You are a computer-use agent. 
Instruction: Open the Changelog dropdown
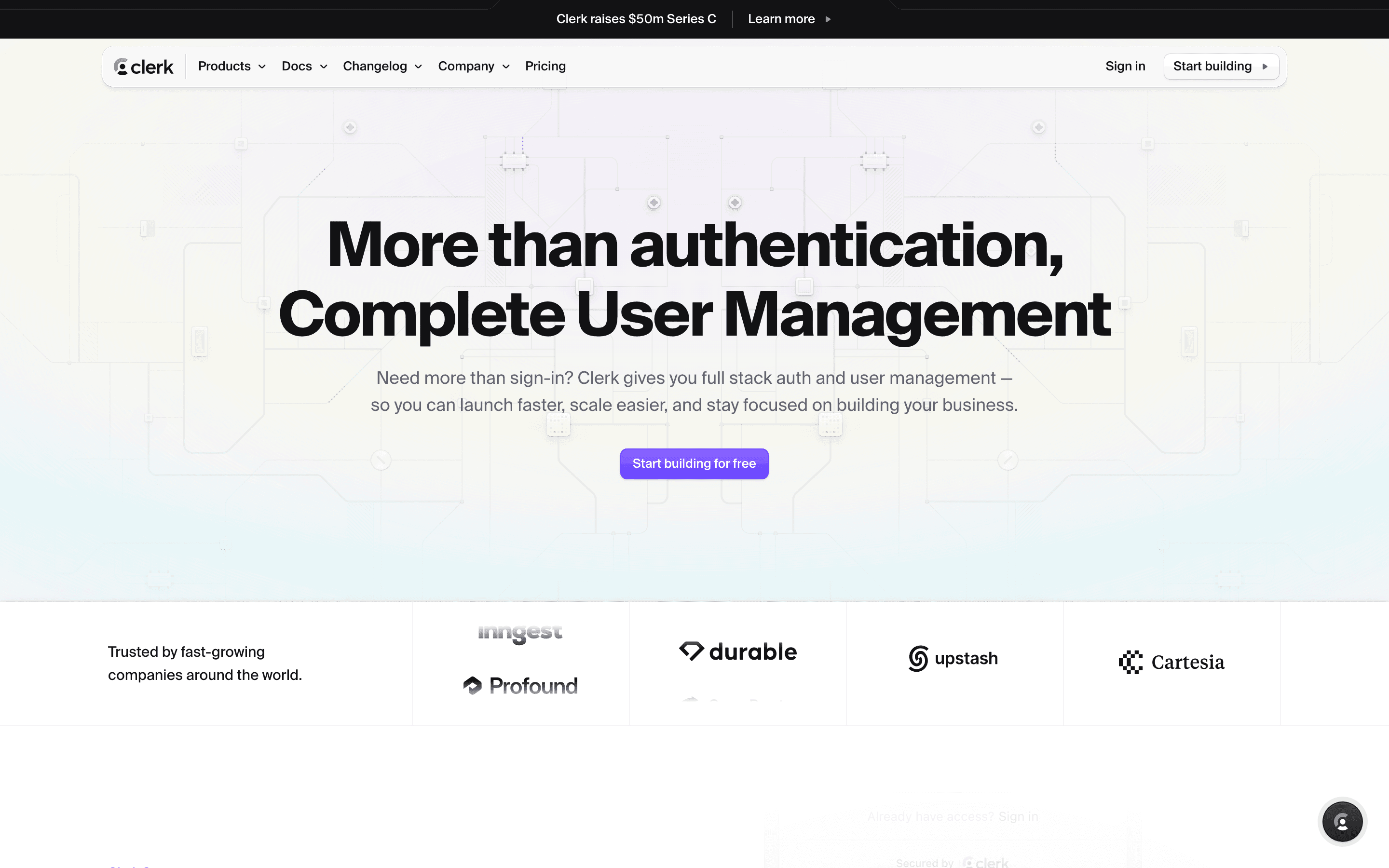[x=382, y=67]
